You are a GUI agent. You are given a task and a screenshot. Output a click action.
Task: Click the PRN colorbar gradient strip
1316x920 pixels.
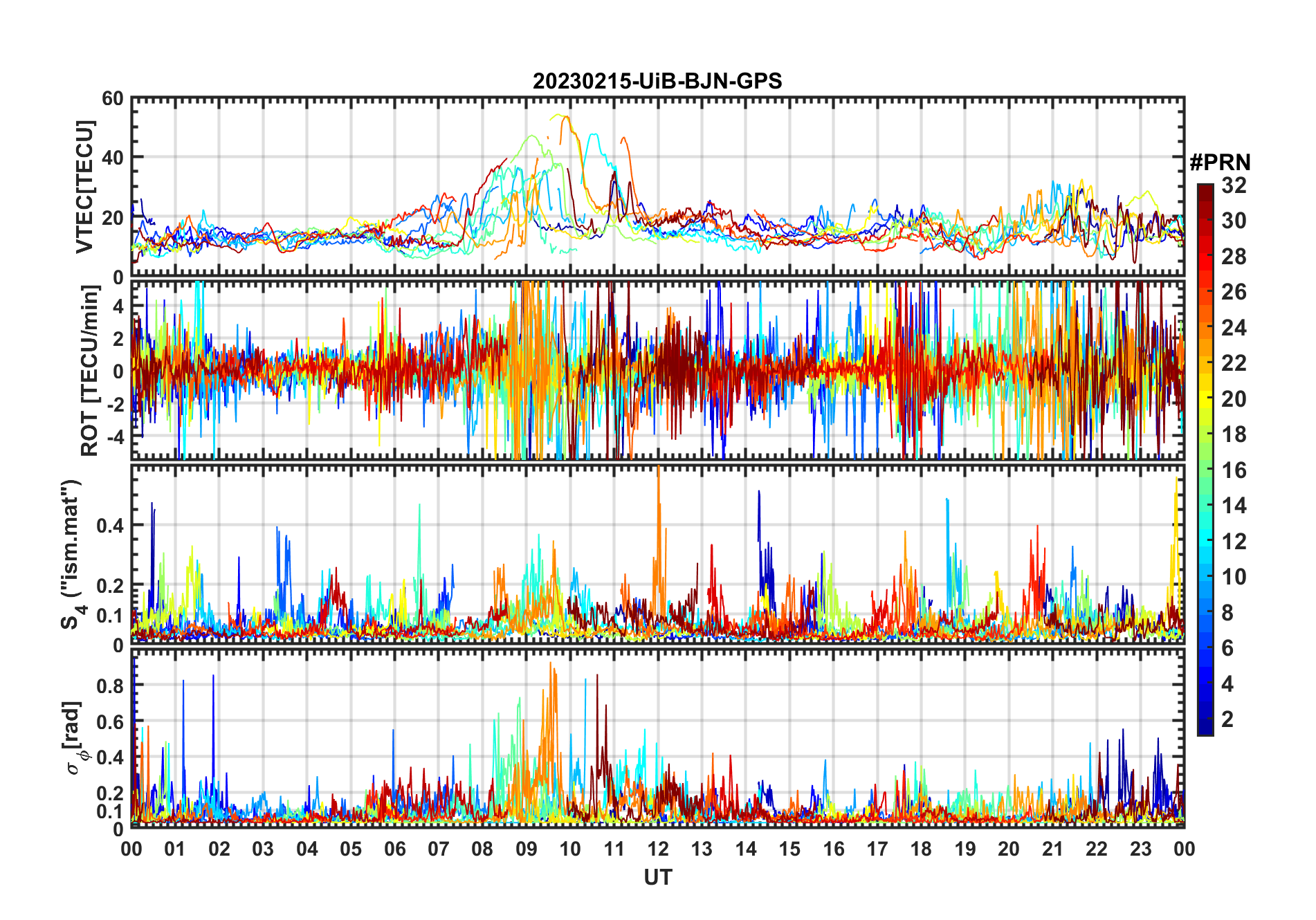(1205, 459)
